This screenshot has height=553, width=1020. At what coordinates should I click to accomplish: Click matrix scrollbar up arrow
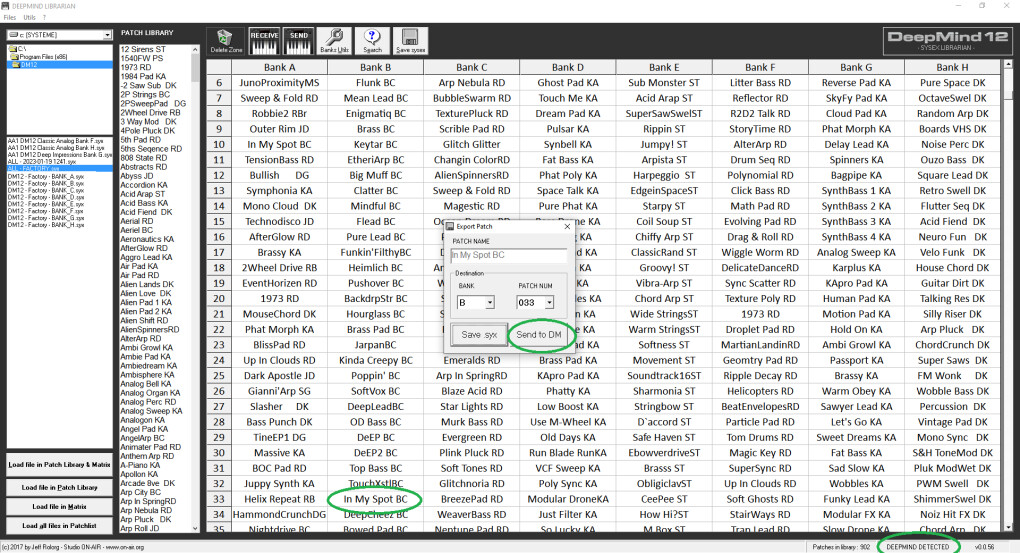[1008, 64]
